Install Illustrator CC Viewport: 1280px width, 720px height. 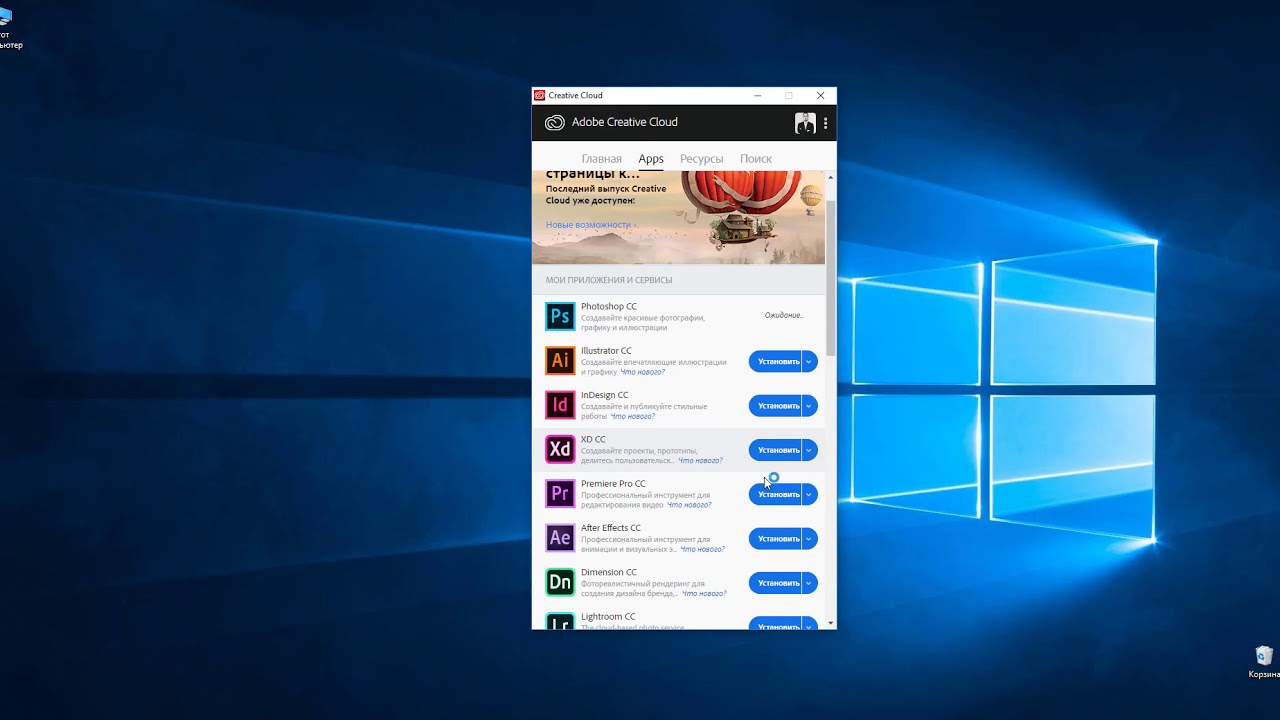pos(776,362)
